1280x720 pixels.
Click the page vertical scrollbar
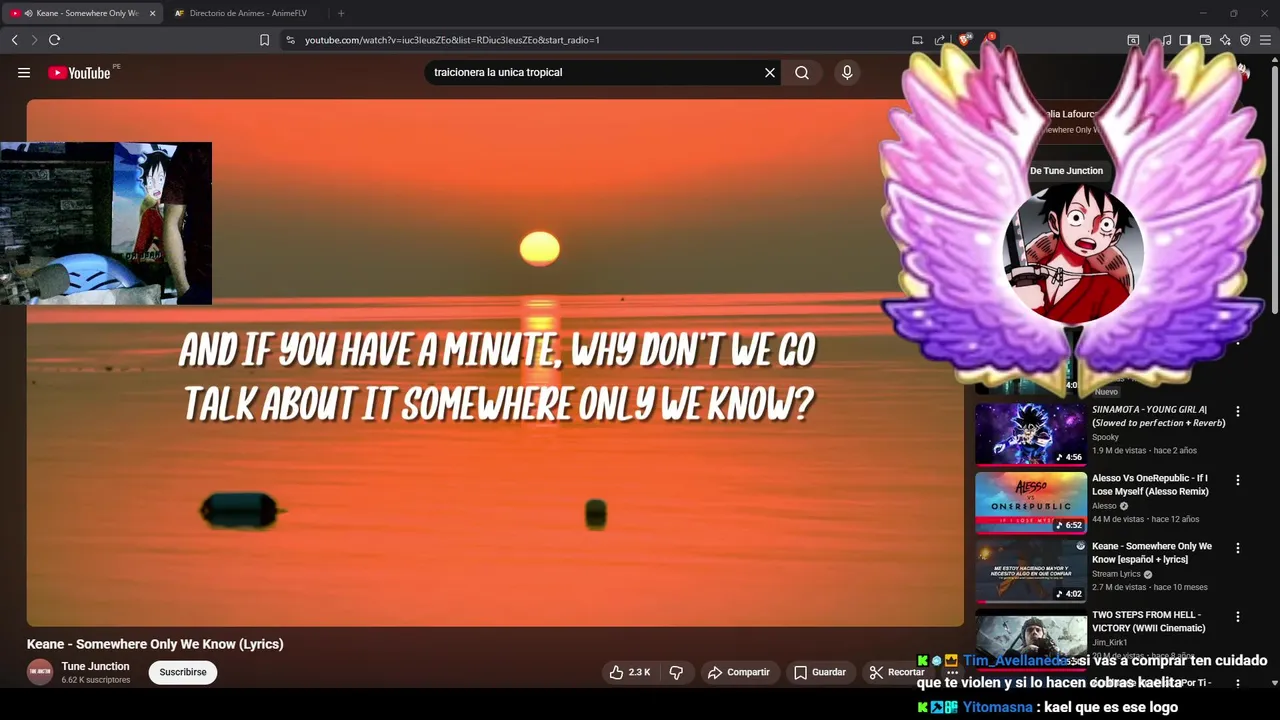click(x=1275, y=190)
